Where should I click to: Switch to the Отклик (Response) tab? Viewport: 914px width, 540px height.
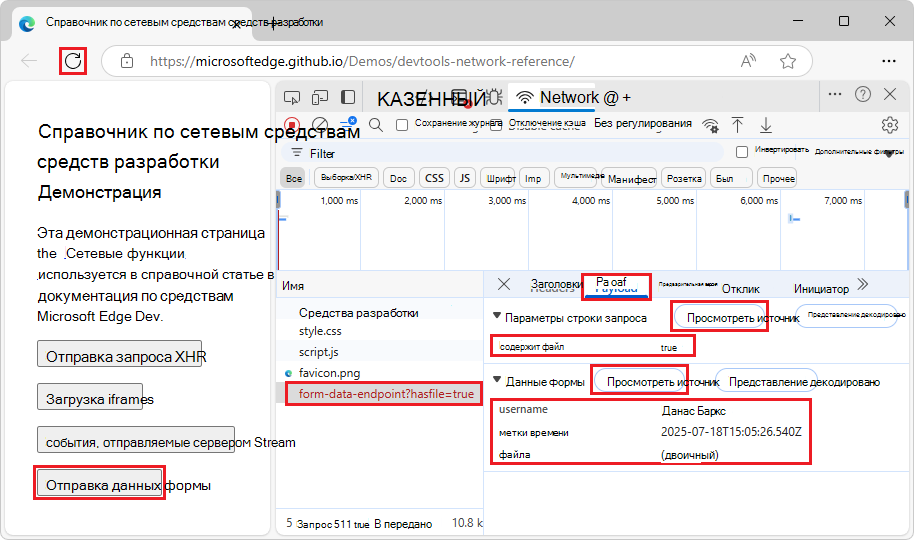(x=740, y=289)
